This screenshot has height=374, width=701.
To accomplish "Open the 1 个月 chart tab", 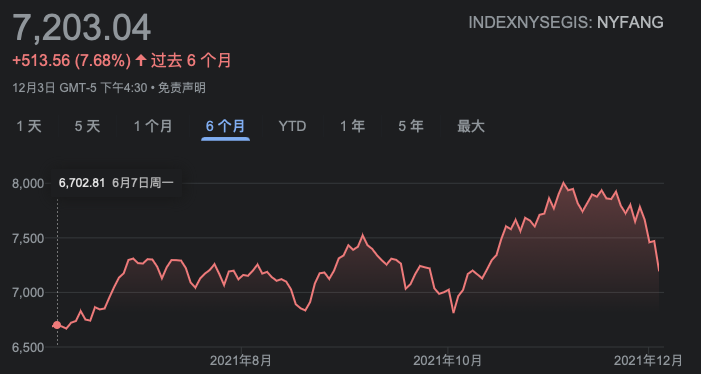I will click(x=153, y=126).
